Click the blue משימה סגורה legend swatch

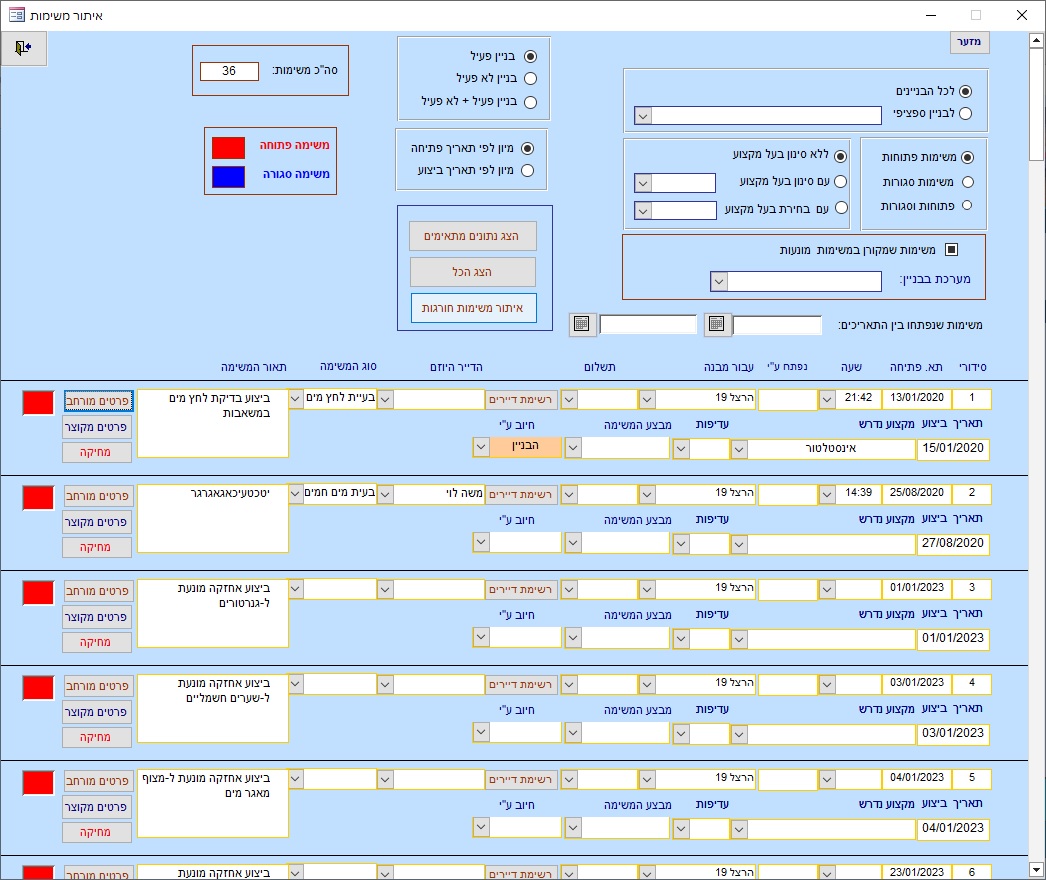click(x=228, y=177)
